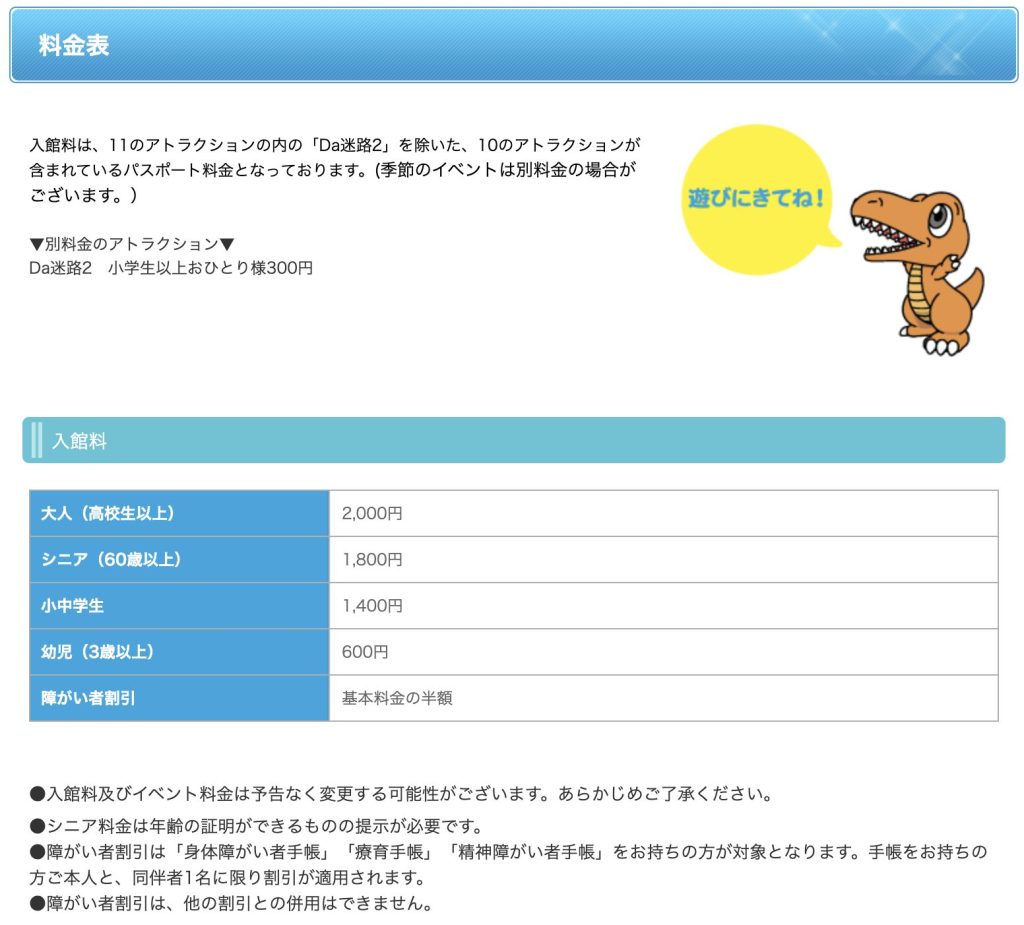Click the double-bar icon beside 入館料 heading
This screenshot has width=1024, height=925.
(37, 440)
